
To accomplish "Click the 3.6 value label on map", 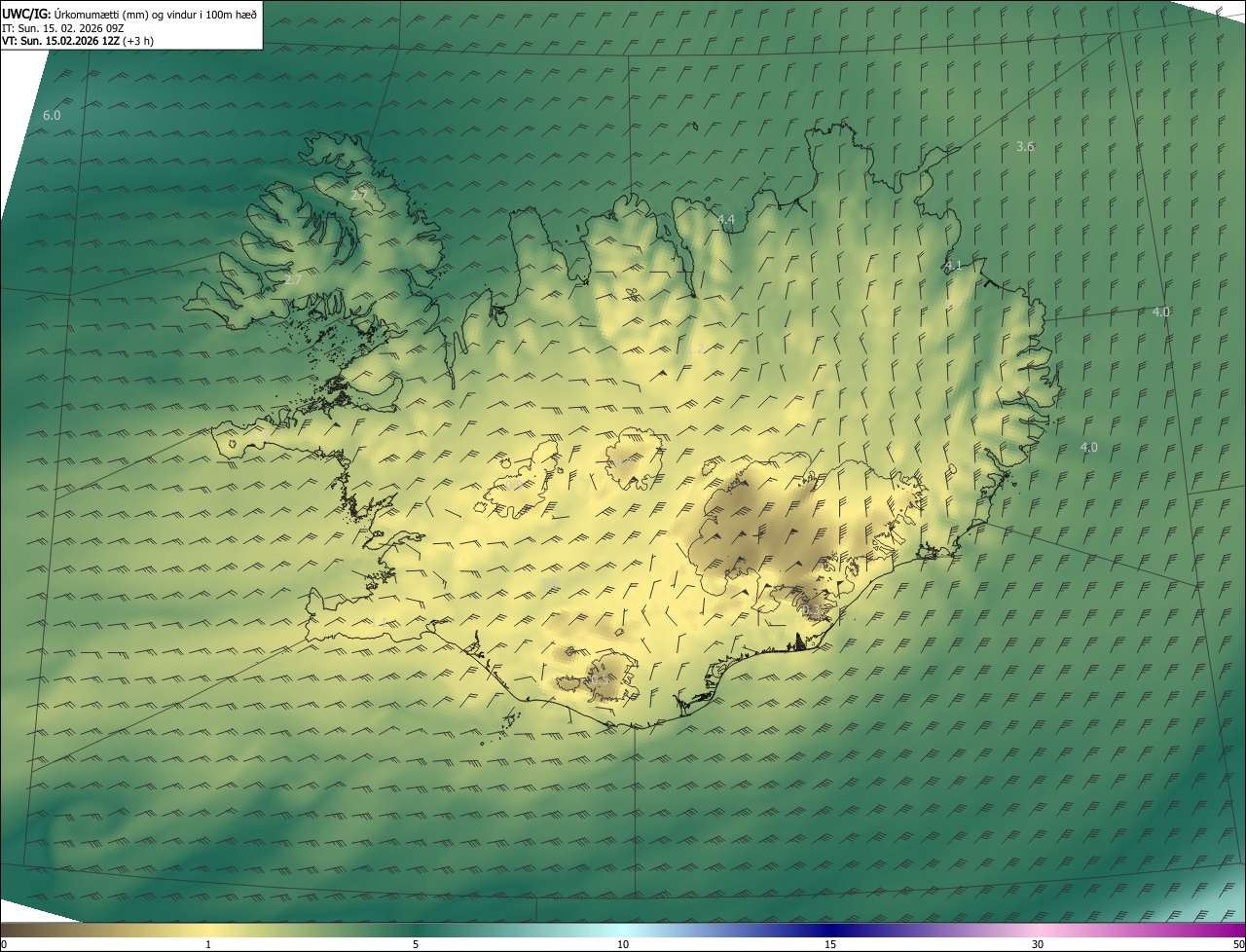I will [x=1025, y=146].
